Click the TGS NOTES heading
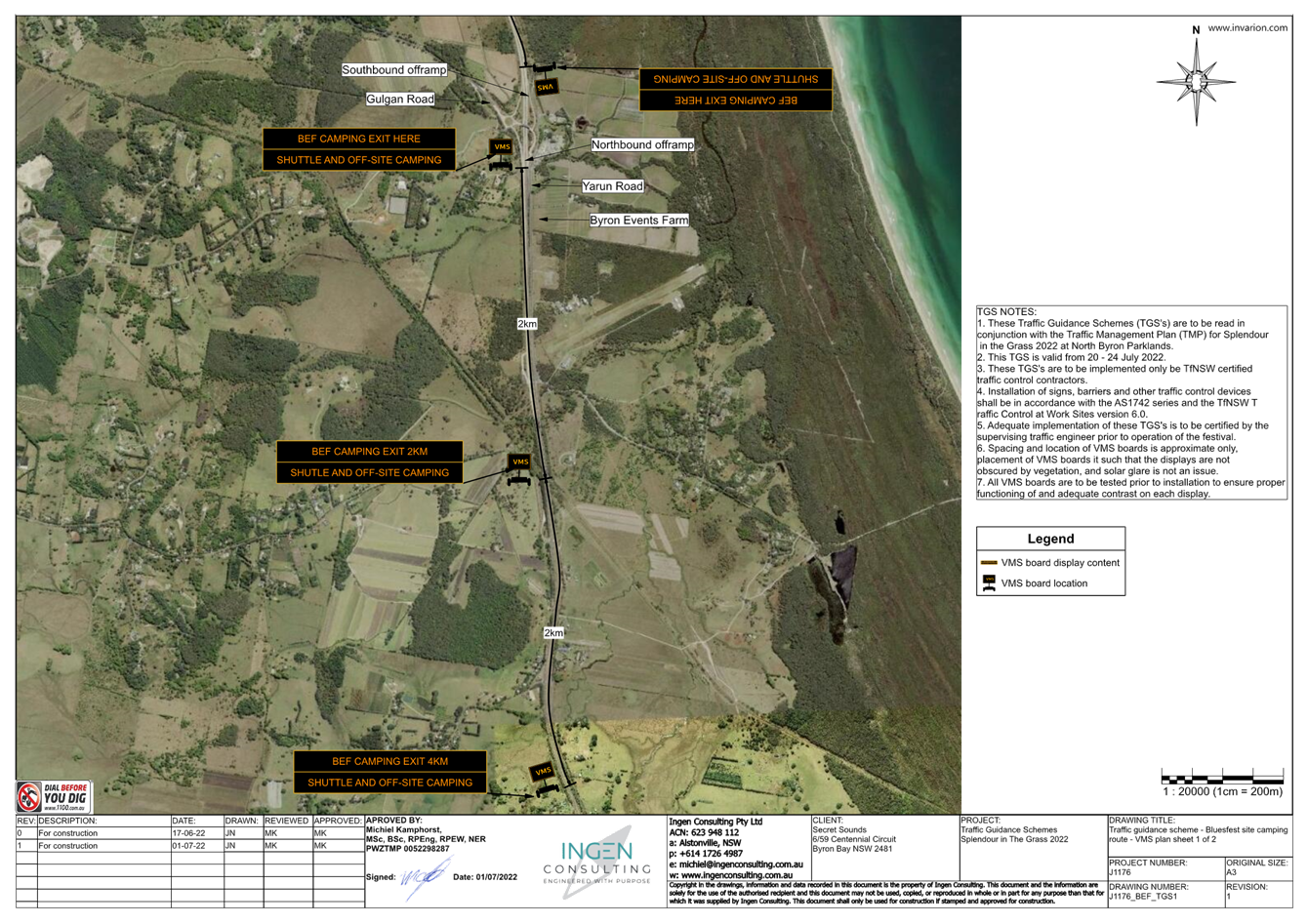Screen dimensions: 1308x924 coord(1006,312)
